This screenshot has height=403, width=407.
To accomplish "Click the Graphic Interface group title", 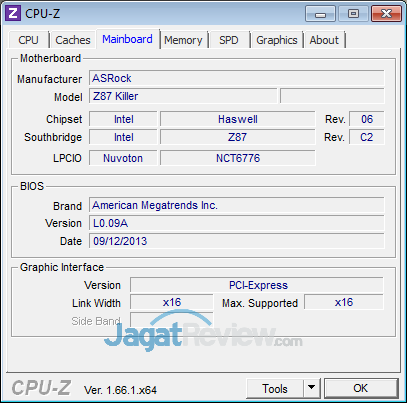I will tap(62, 267).
